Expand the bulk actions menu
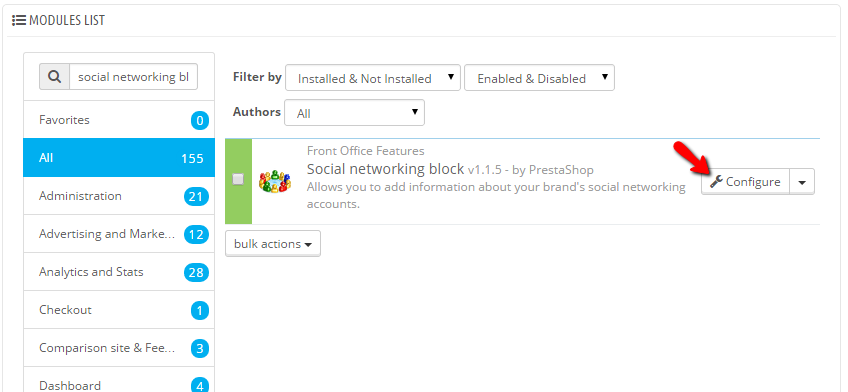 point(273,244)
